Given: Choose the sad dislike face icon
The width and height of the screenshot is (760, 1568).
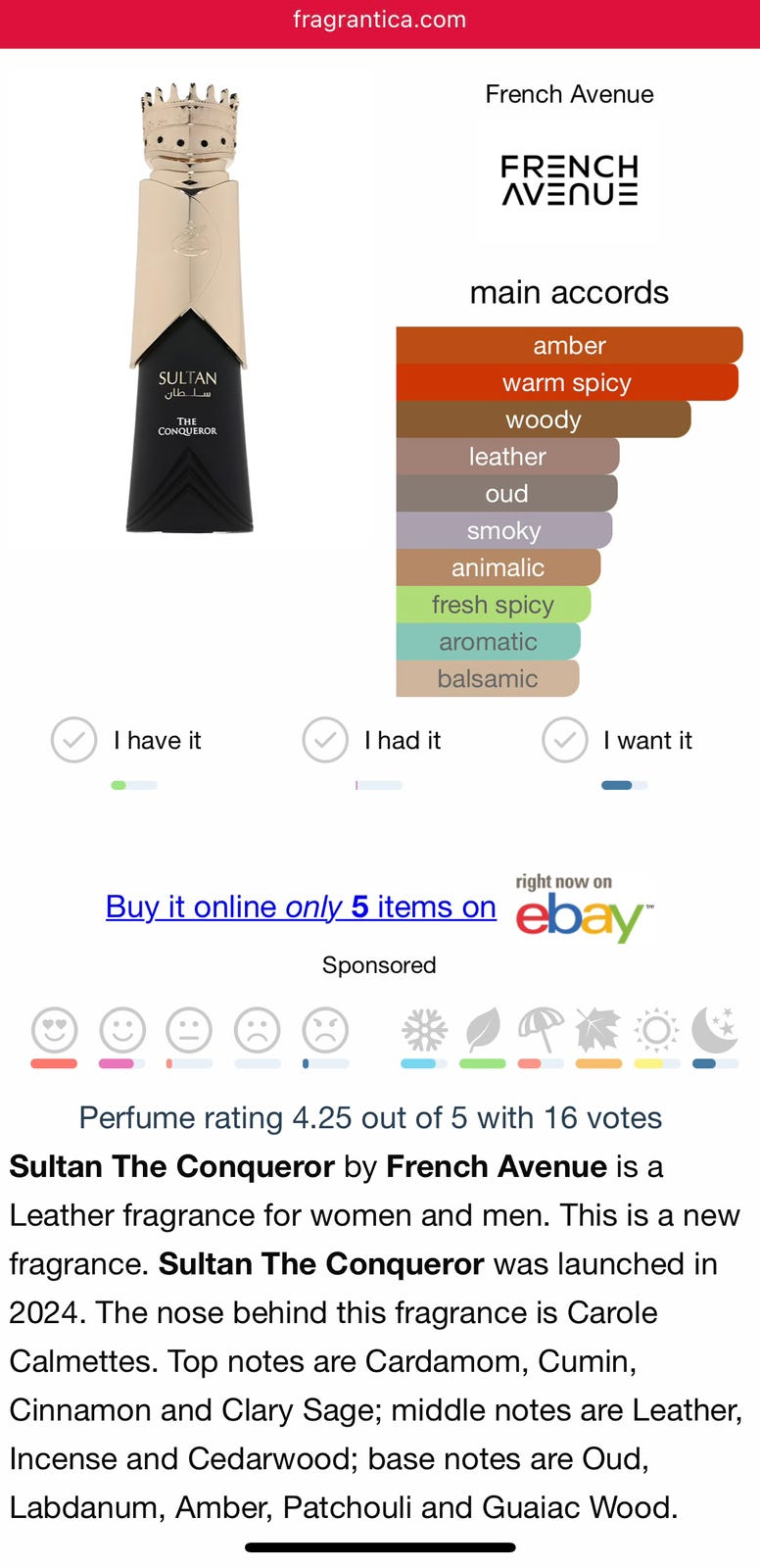Looking at the screenshot, I should pyautogui.click(x=258, y=1030).
